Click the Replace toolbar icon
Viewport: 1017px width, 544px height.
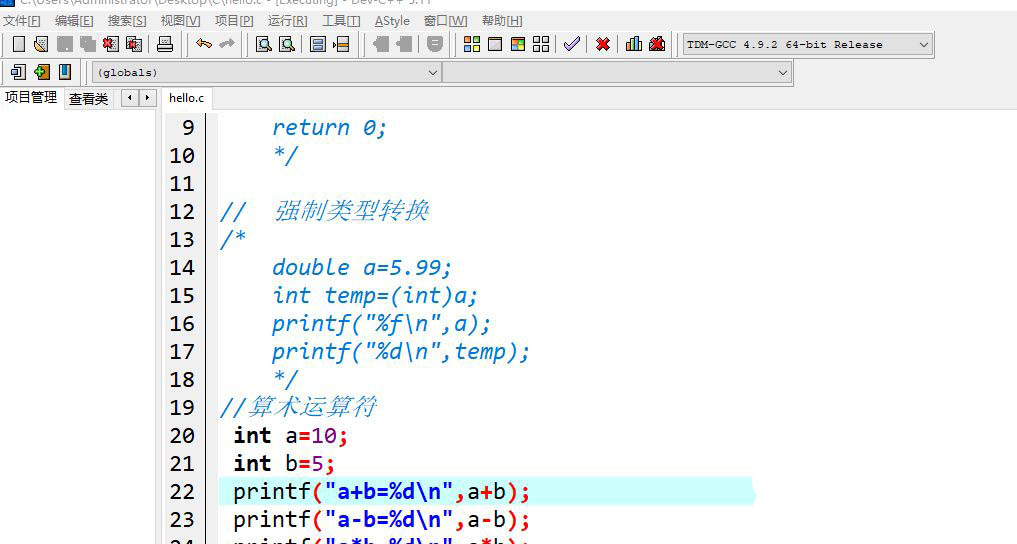click(x=287, y=44)
